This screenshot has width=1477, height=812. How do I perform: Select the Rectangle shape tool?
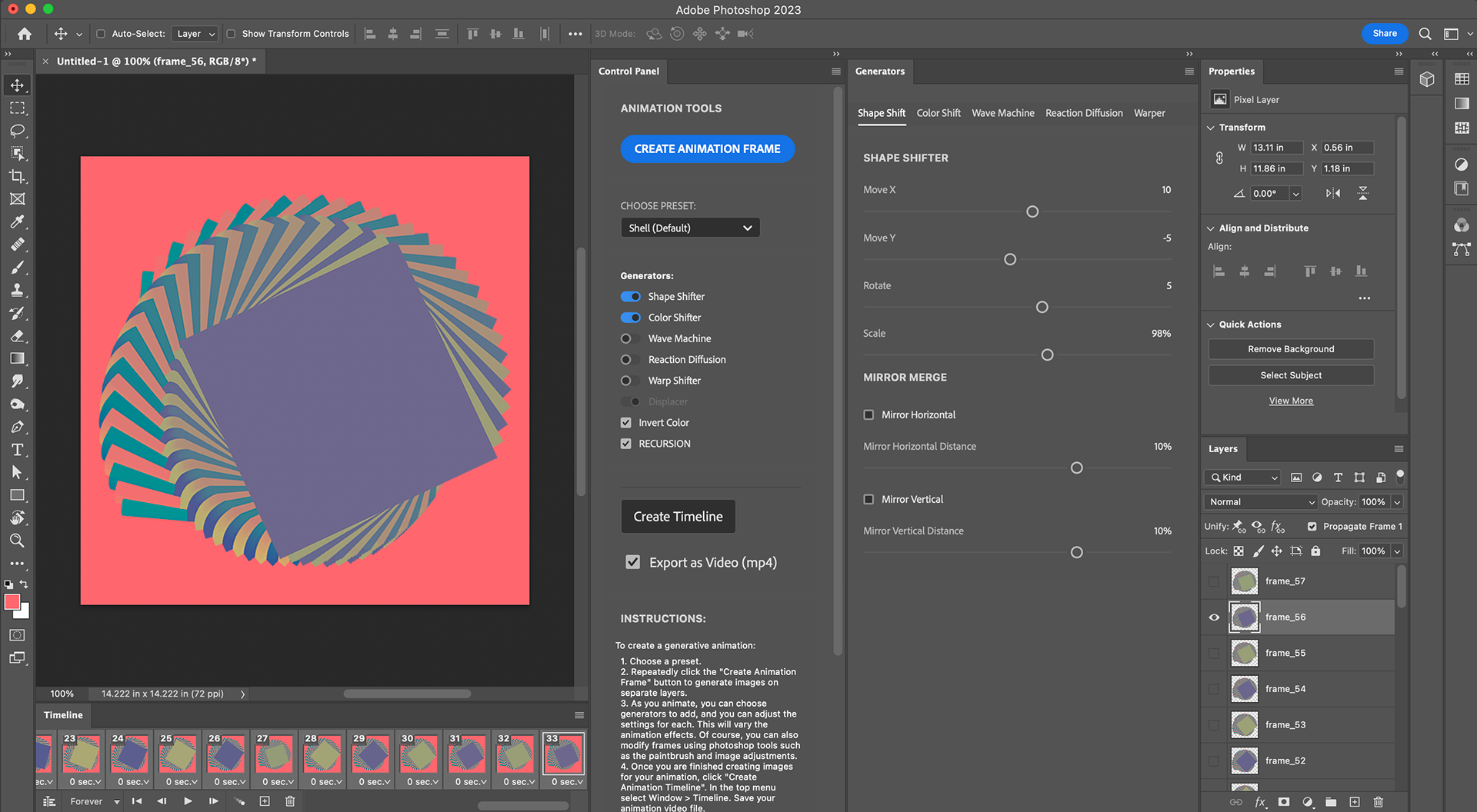pos(17,495)
